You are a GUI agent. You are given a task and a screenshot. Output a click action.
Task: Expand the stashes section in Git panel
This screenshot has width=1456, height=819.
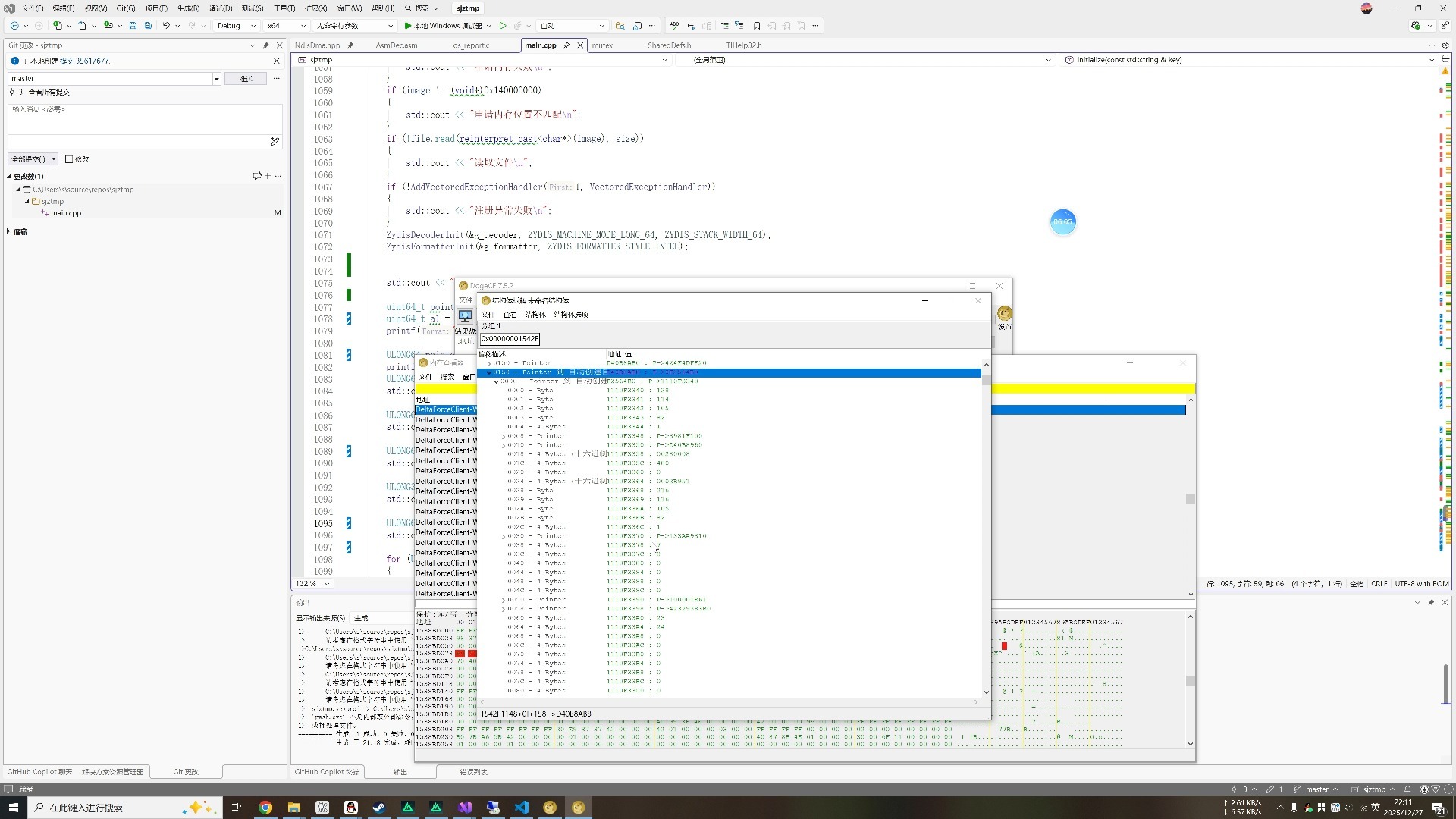pyautogui.click(x=8, y=232)
